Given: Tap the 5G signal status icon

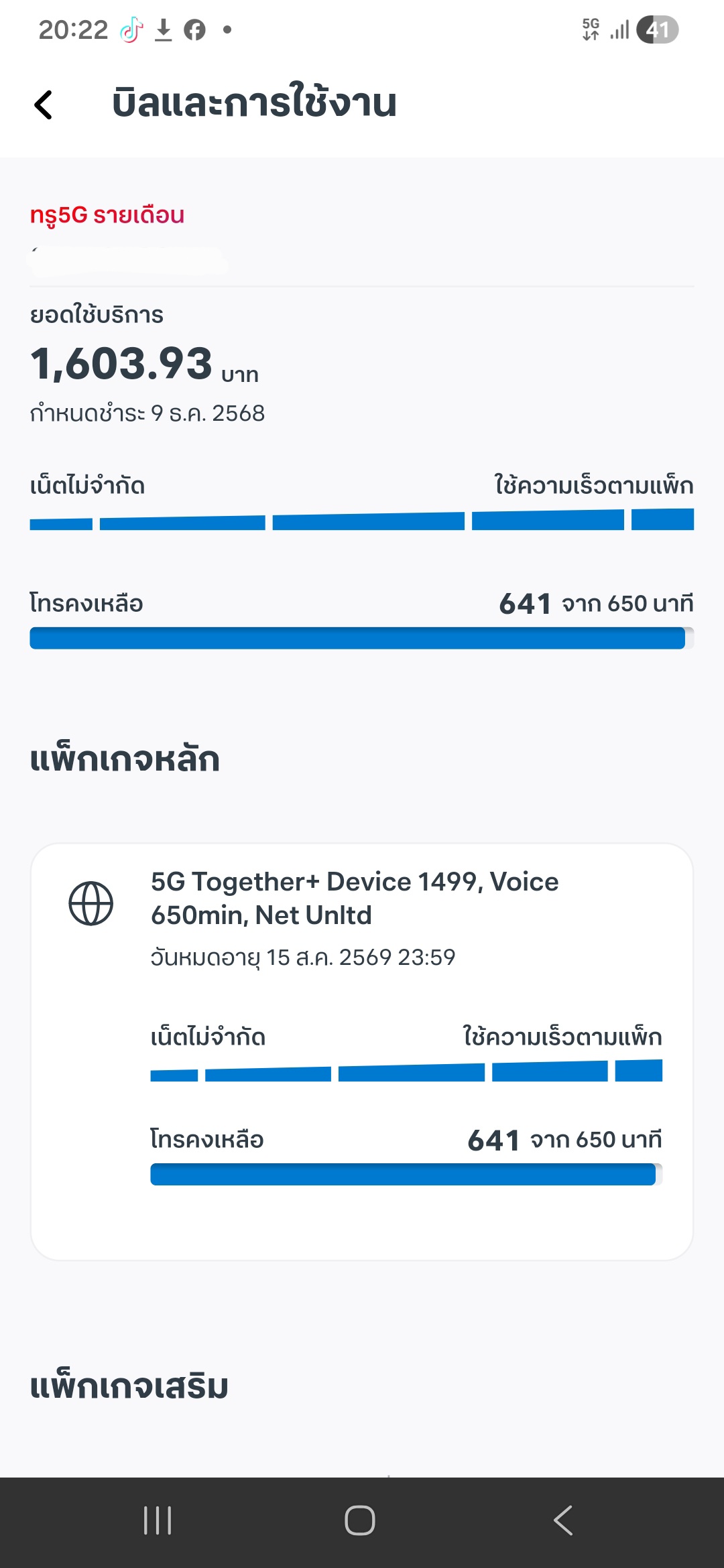Looking at the screenshot, I should pos(591,30).
